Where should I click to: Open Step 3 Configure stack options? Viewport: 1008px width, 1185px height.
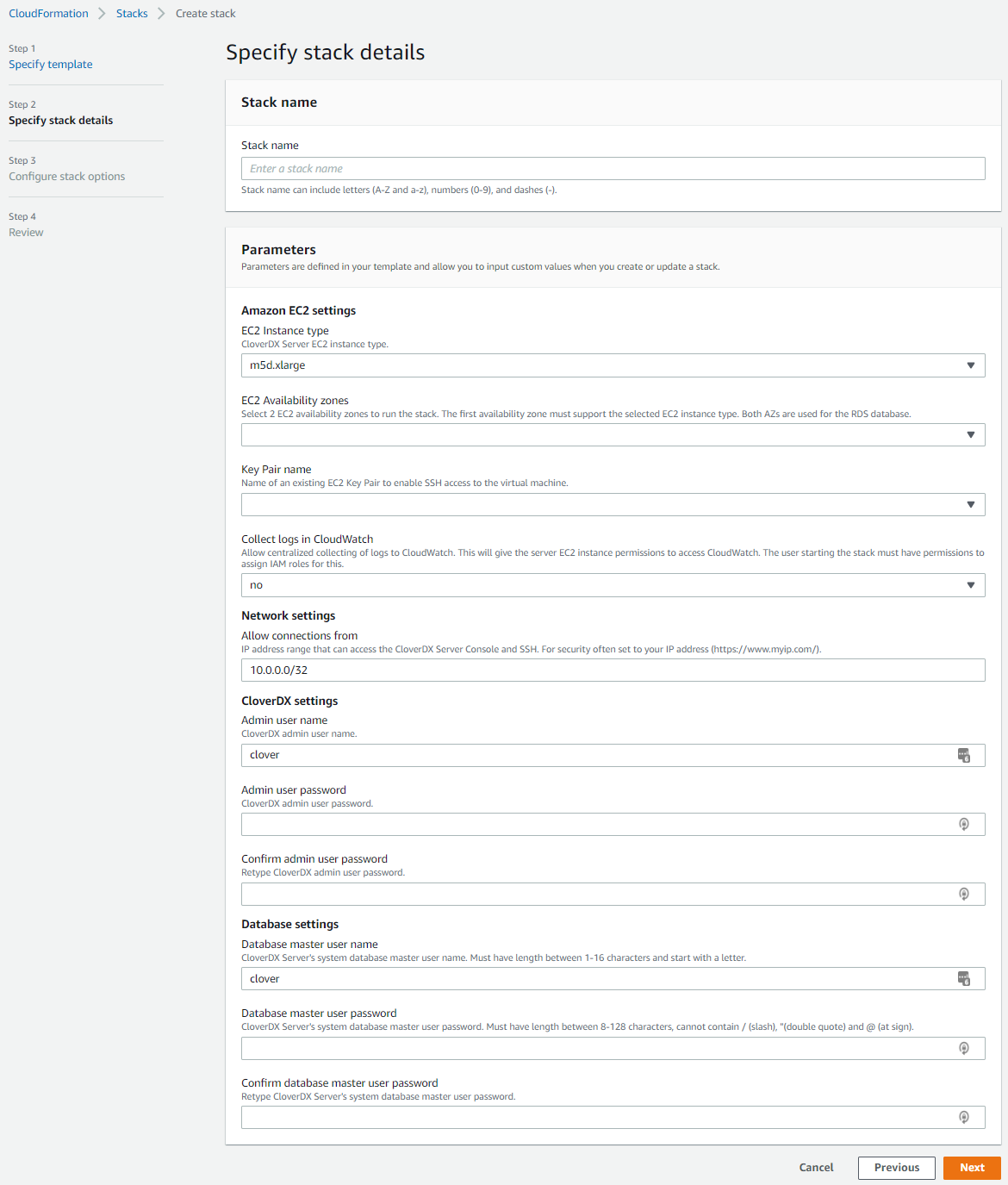(66, 176)
